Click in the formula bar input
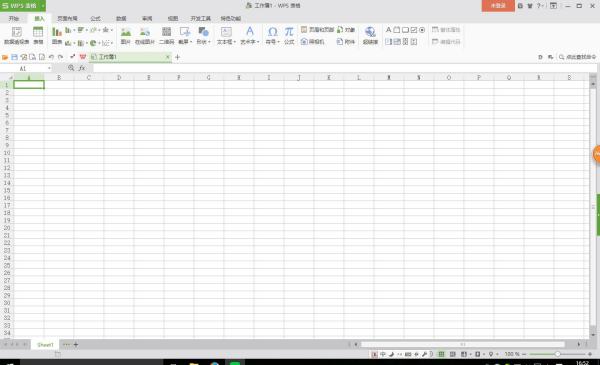This screenshot has height=365, width=600. pyautogui.click(x=344, y=68)
